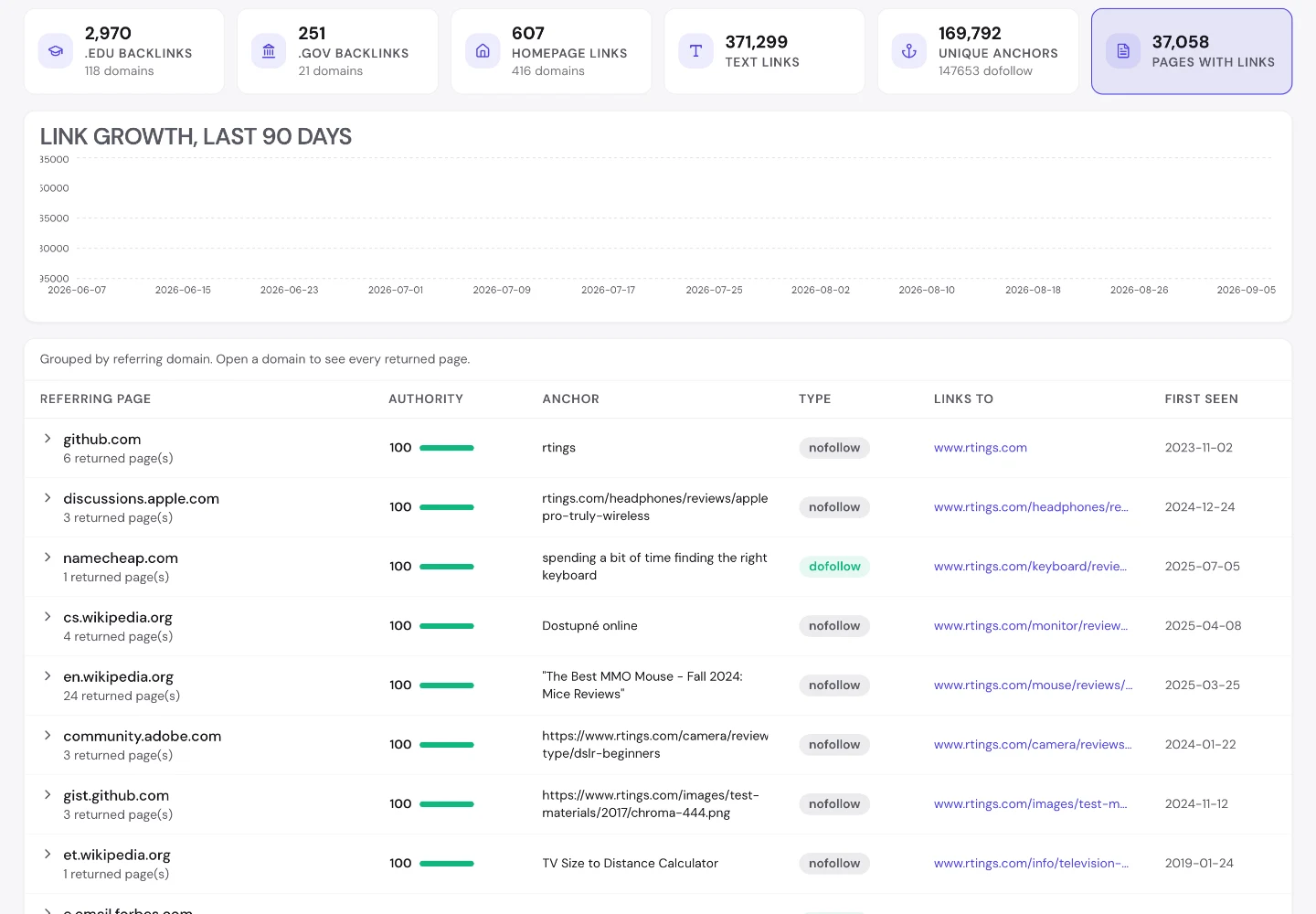Click the graduation cap icon for .EDU backlinks

tap(56, 51)
